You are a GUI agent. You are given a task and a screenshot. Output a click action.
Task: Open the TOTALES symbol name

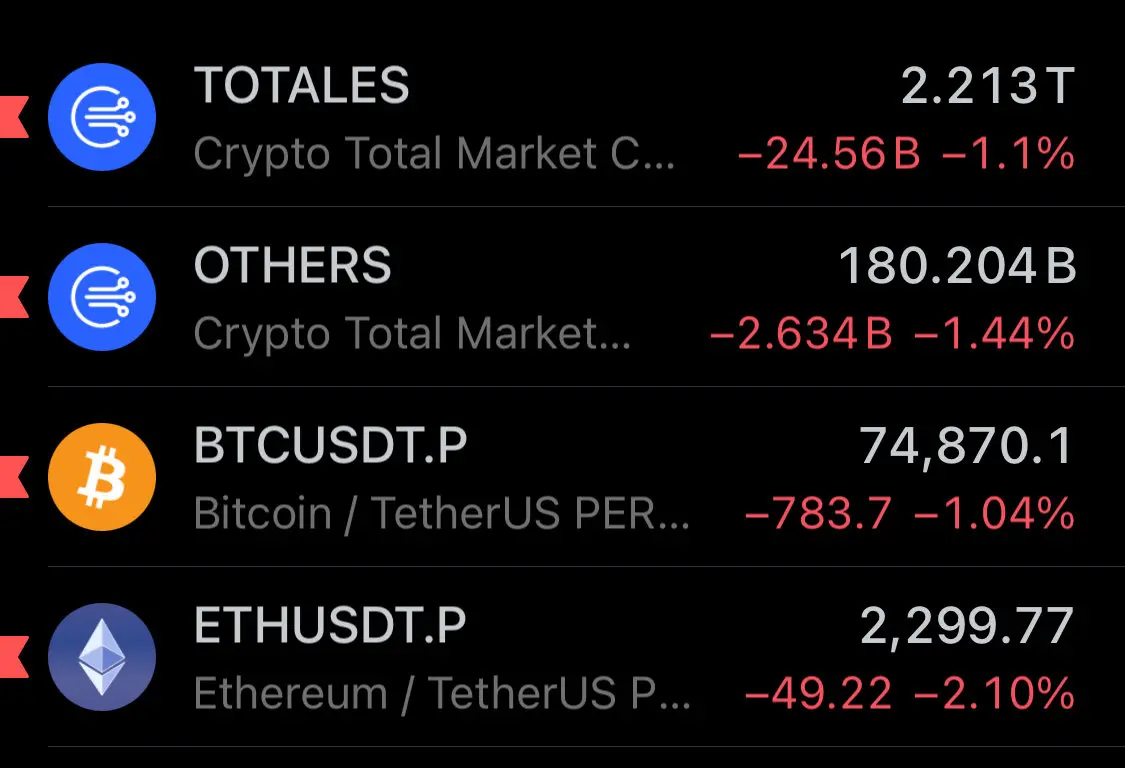[301, 85]
